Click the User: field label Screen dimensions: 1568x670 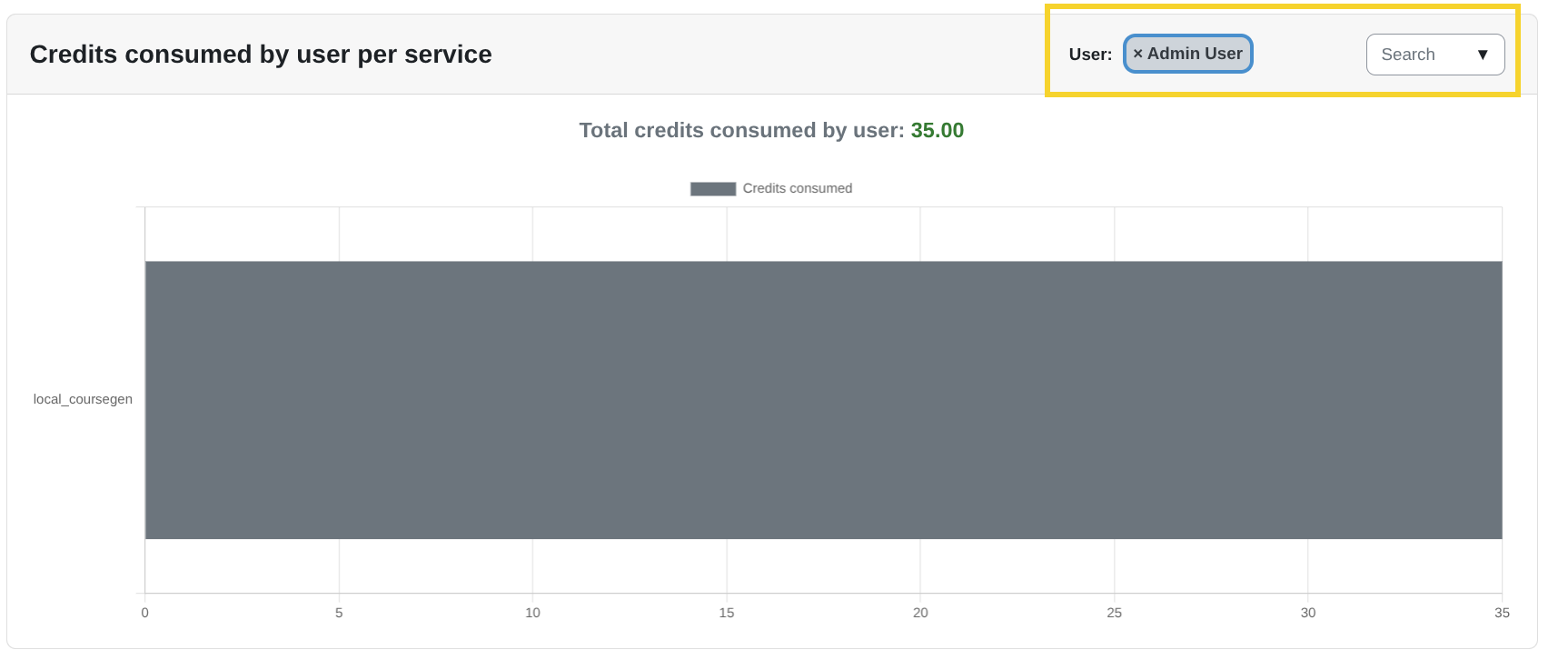1090,55
